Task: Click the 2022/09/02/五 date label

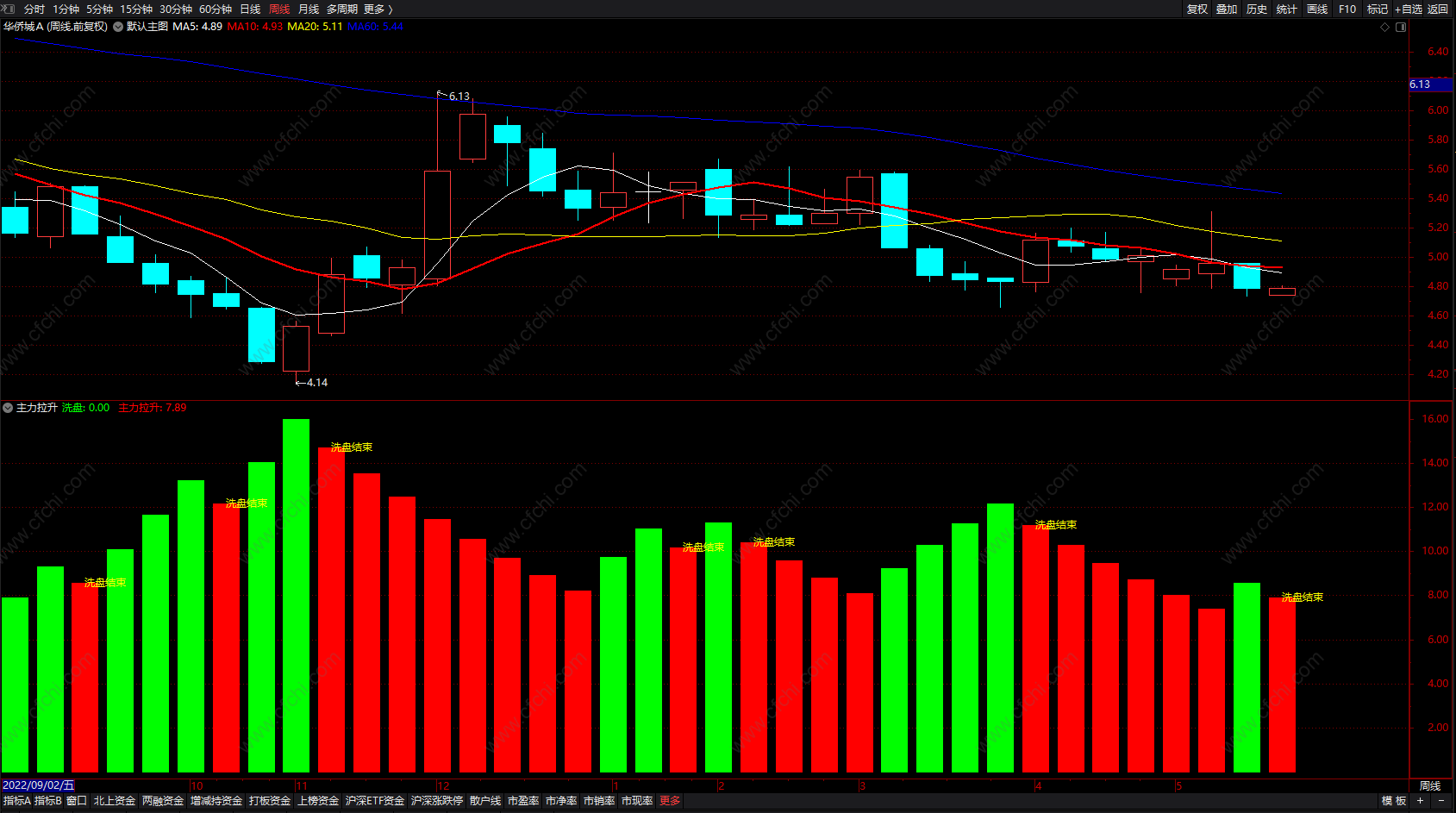Action: 38,785
